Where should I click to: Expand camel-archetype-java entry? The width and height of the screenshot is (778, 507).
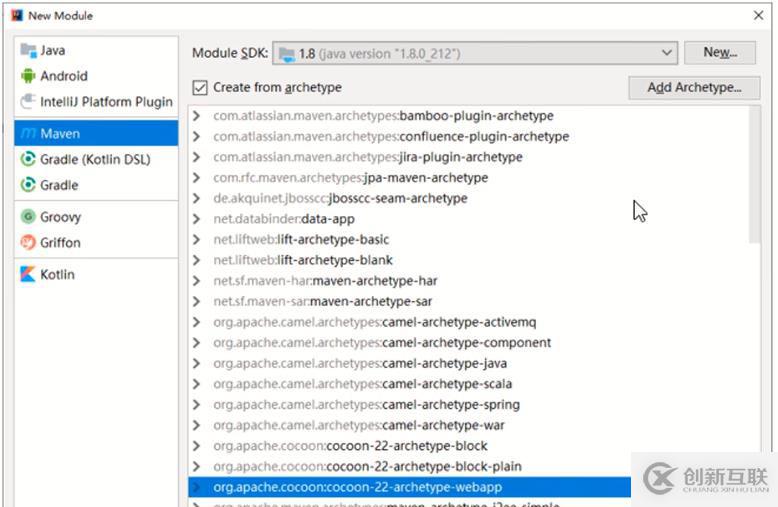[197, 363]
